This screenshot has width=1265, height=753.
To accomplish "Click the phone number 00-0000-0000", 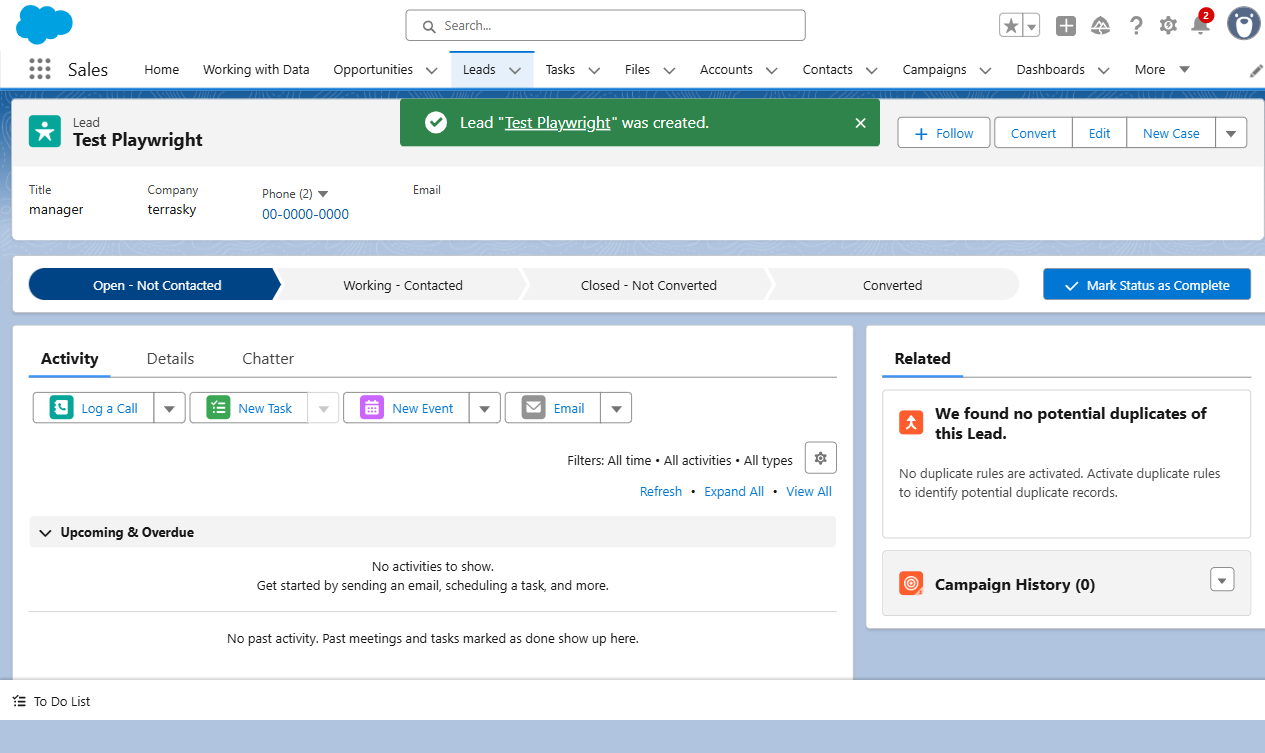I will coord(305,214).
